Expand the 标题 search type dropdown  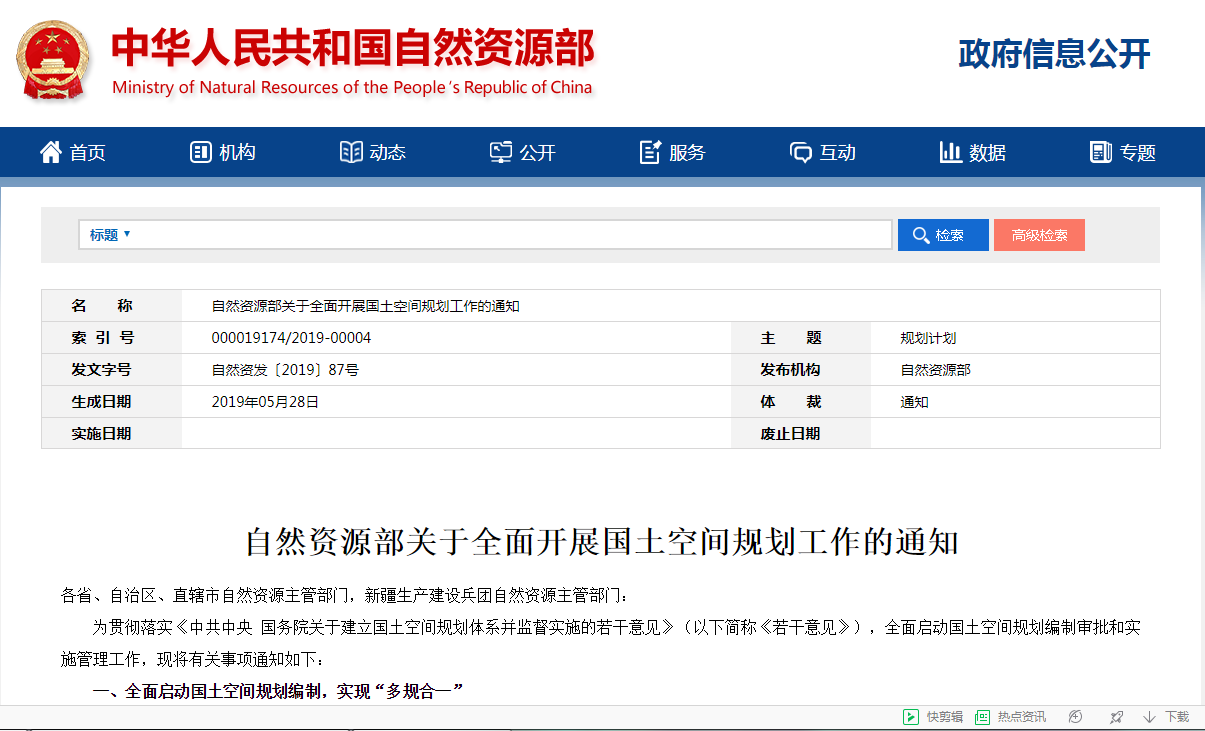pyautogui.click(x=110, y=235)
